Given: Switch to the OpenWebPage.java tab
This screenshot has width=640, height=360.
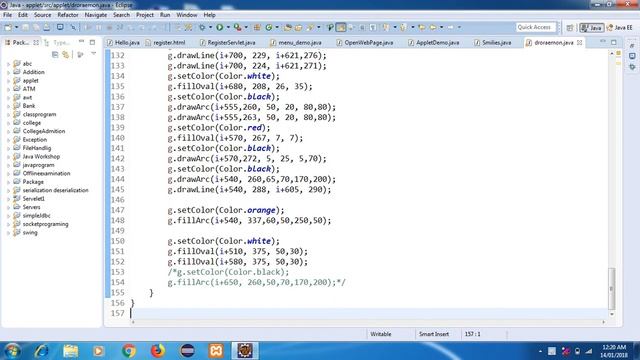Looking at the screenshot, I should pyautogui.click(x=365, y=42).
